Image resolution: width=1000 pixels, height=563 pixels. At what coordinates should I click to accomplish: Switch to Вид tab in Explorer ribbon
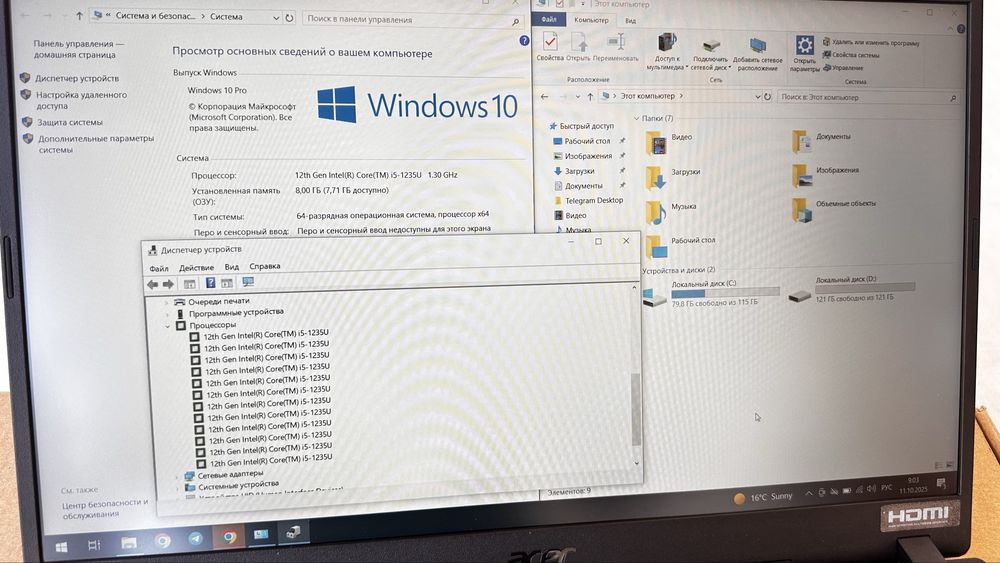click(630, 20)
